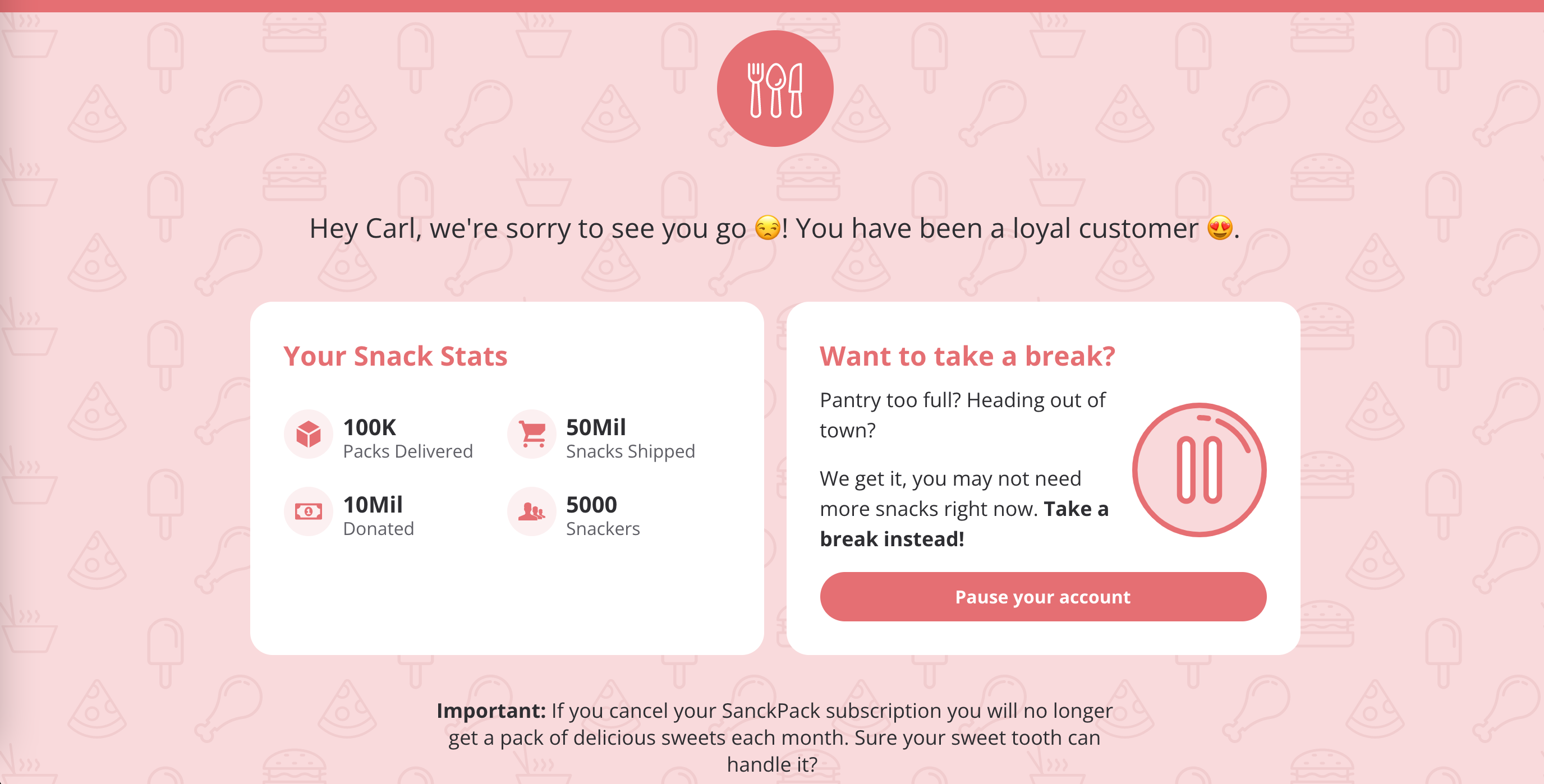Click the box icon for Packs Delivered
This screenshot has height=784, width=1544.
click(x=308, y=434)
